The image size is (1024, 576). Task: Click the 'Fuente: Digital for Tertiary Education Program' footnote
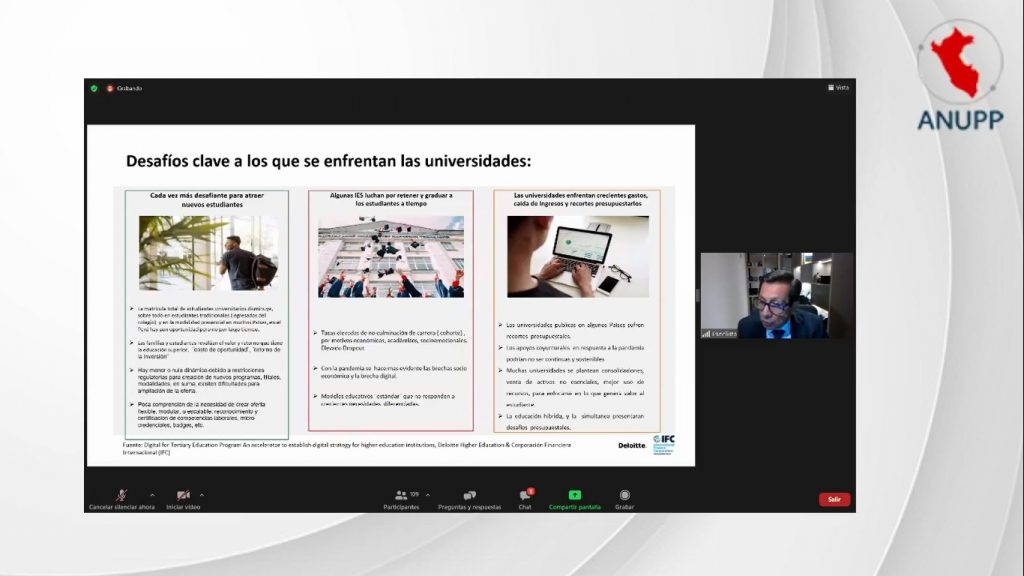[347, 448]
